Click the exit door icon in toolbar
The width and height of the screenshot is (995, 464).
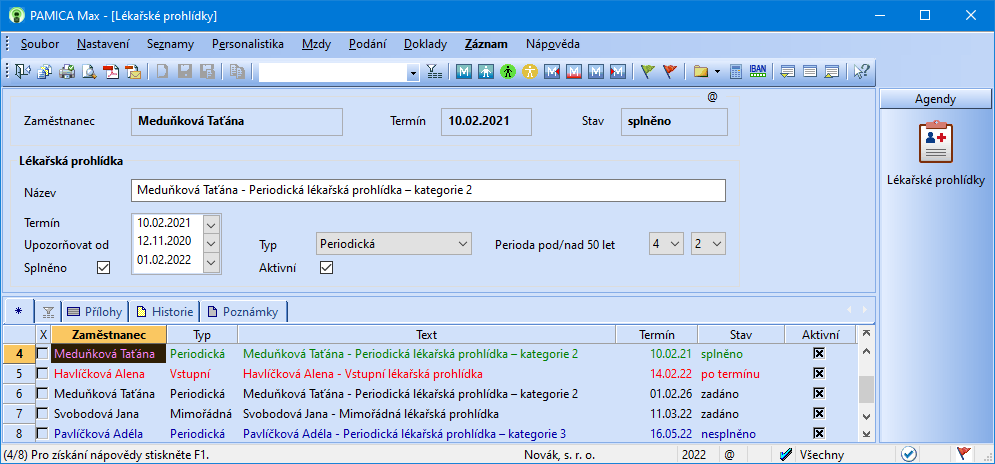tap(23, 72)
